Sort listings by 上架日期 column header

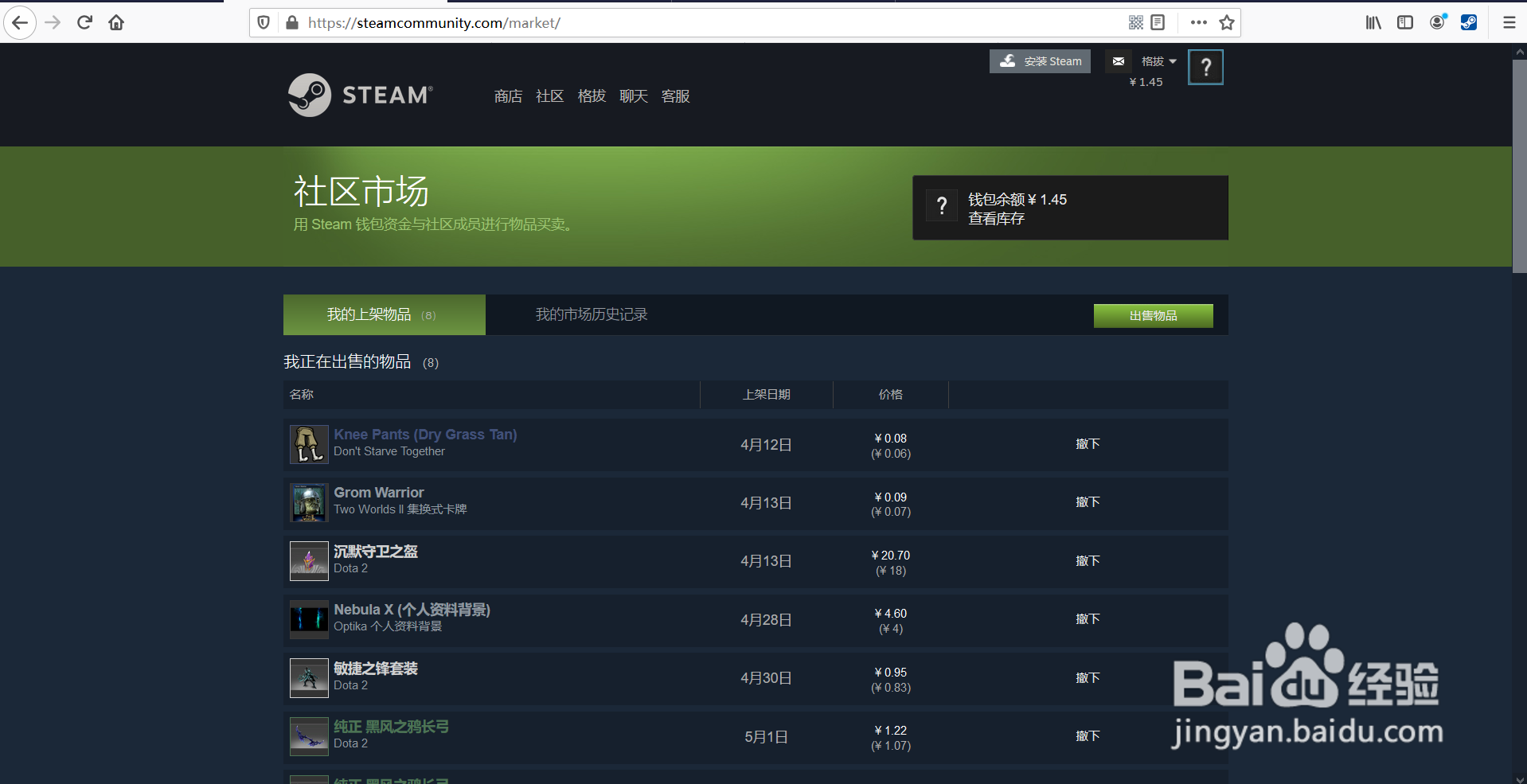click(x=767, y=395)
